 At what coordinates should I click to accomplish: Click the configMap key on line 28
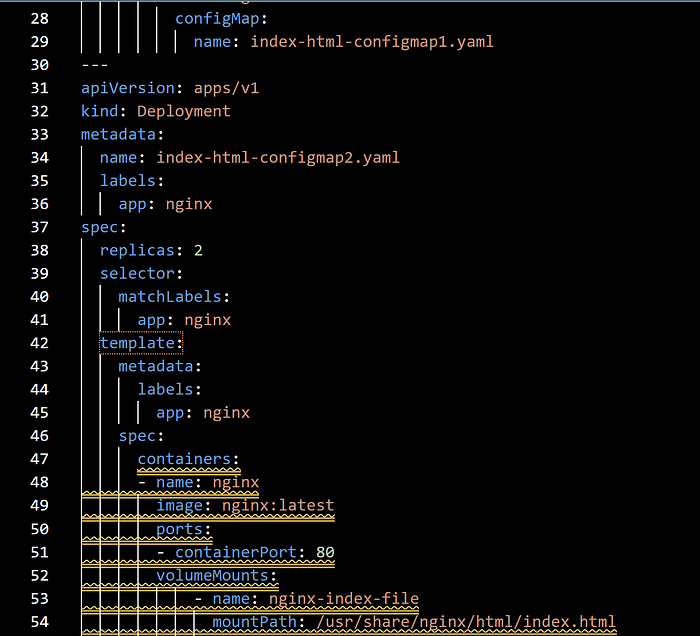coord(217,19)
